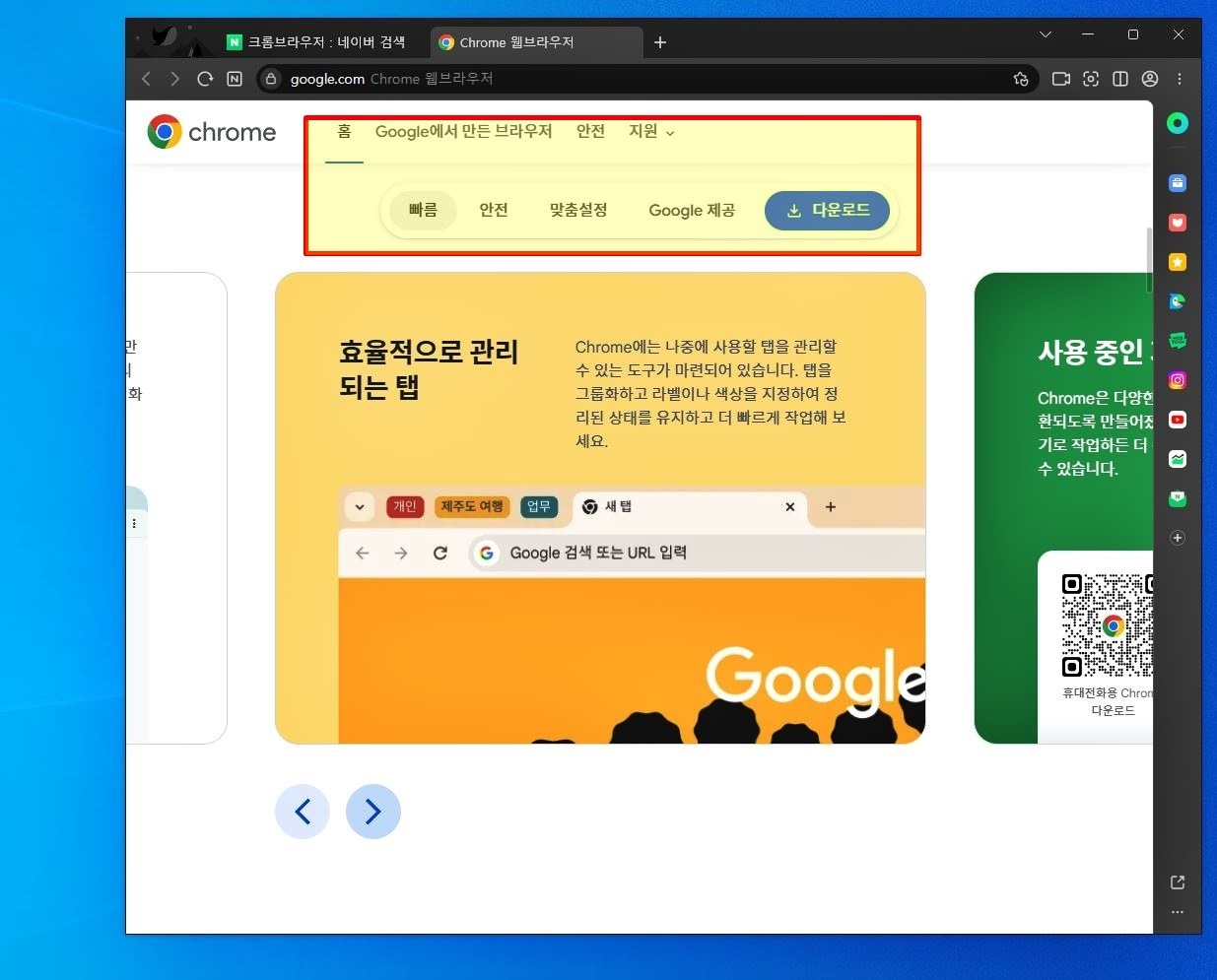Click the pop-out icon at sidebar bottom

(x=1178, y=882)
